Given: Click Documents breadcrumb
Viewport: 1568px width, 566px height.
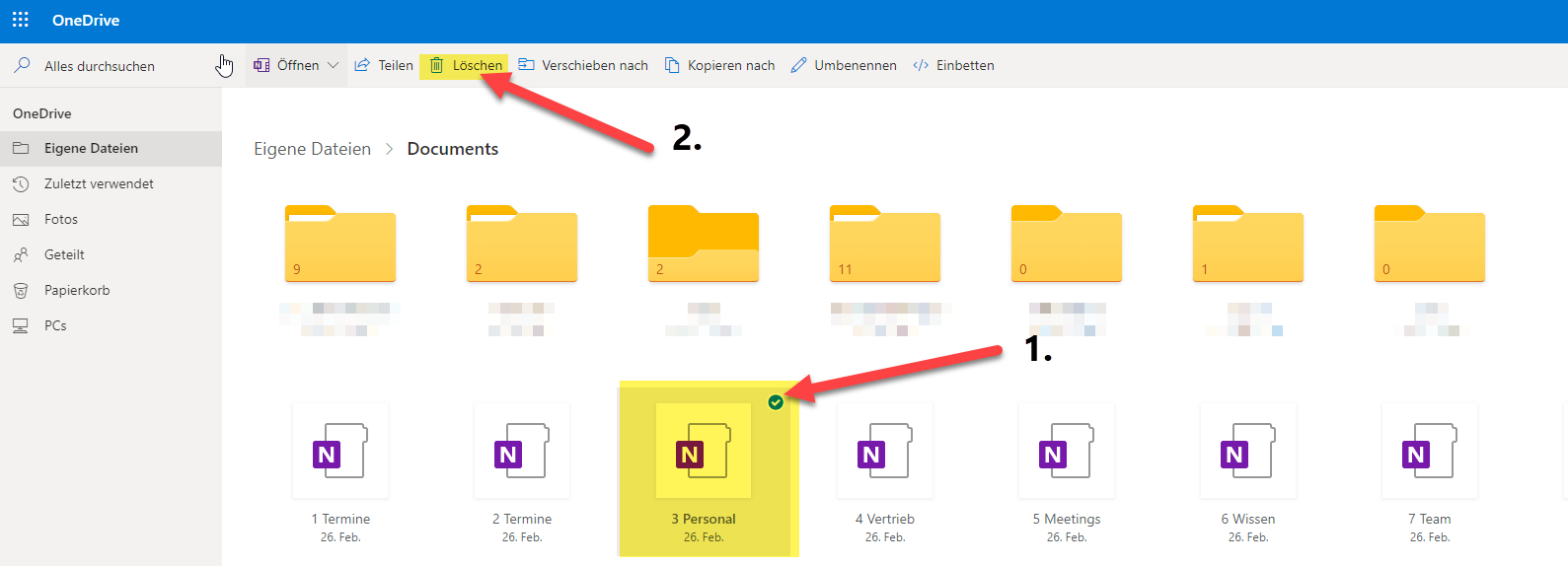Looking at the screenshot, I should (x=453, y=149).
